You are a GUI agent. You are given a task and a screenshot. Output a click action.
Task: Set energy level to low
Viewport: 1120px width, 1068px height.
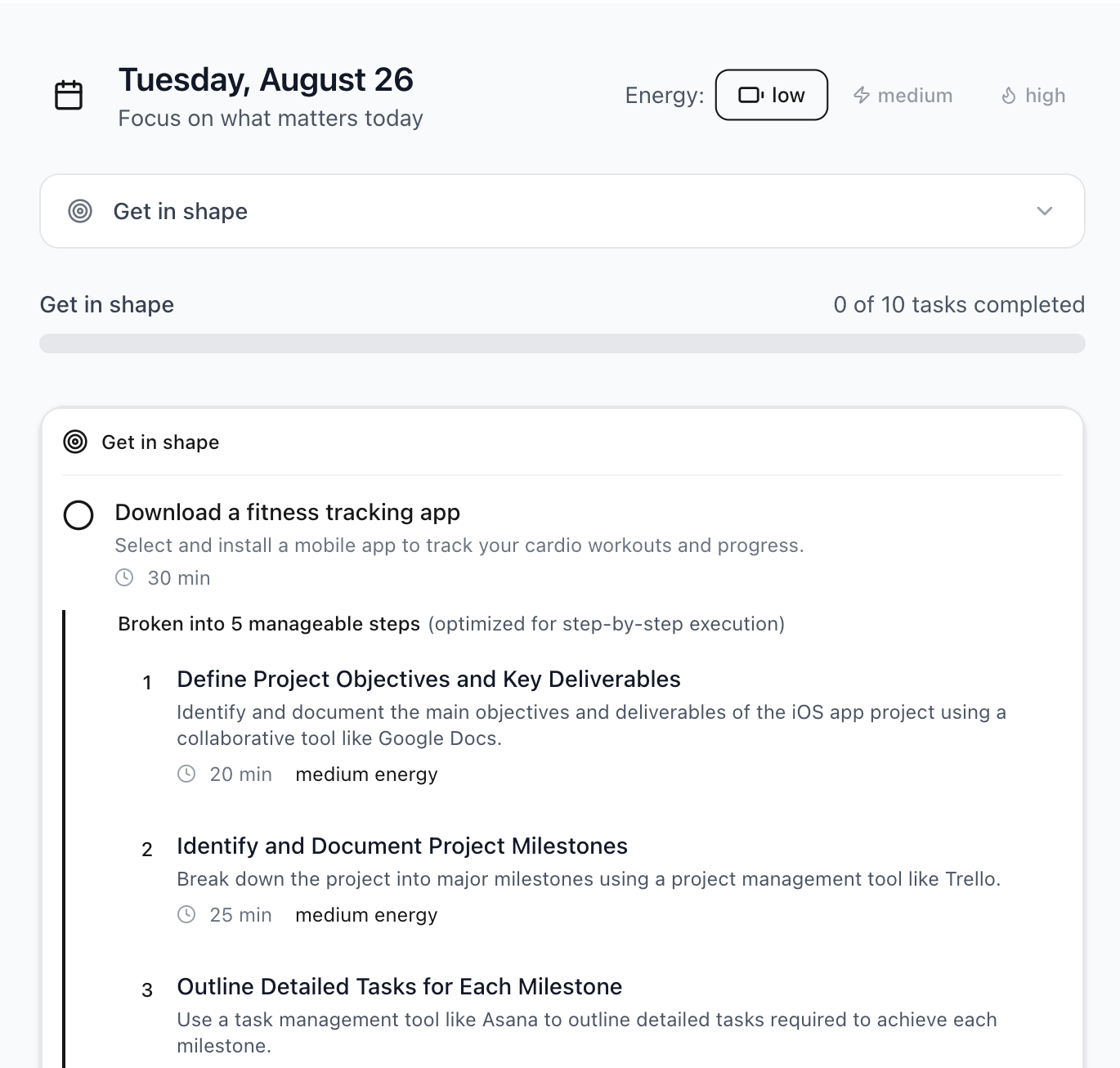[x=772, y=95]
